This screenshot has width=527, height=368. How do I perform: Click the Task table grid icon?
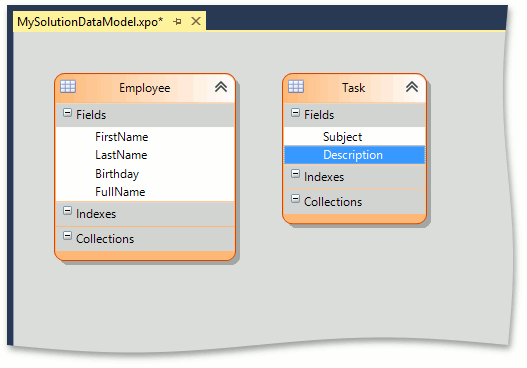[296, 86]
